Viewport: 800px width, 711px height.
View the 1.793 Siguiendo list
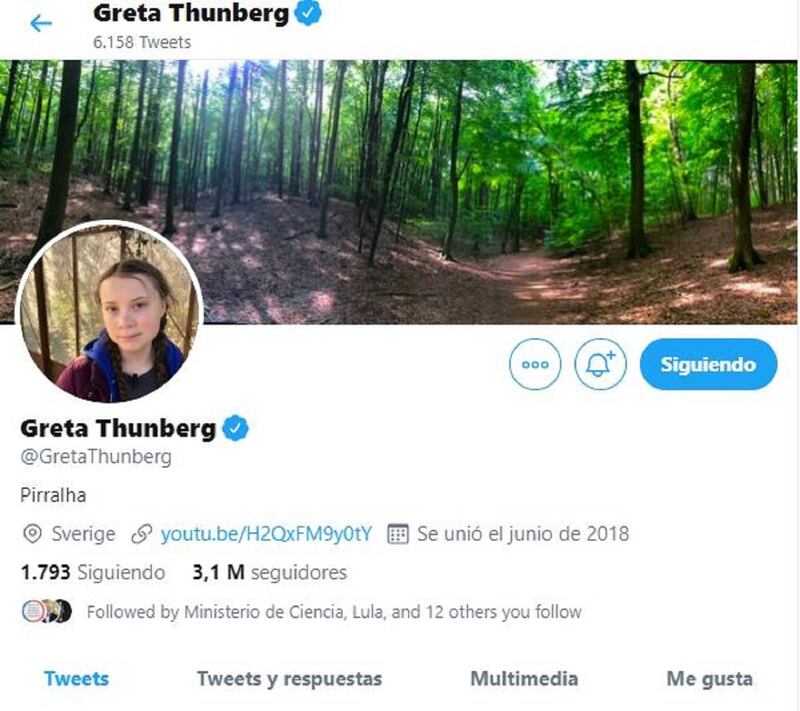[93, 572]
